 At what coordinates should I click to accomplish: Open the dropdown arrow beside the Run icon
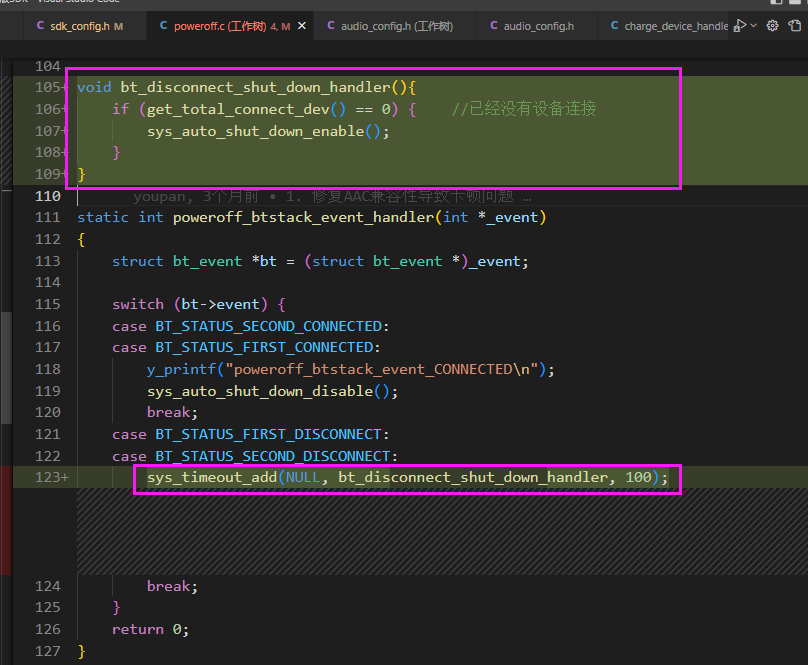753,25
